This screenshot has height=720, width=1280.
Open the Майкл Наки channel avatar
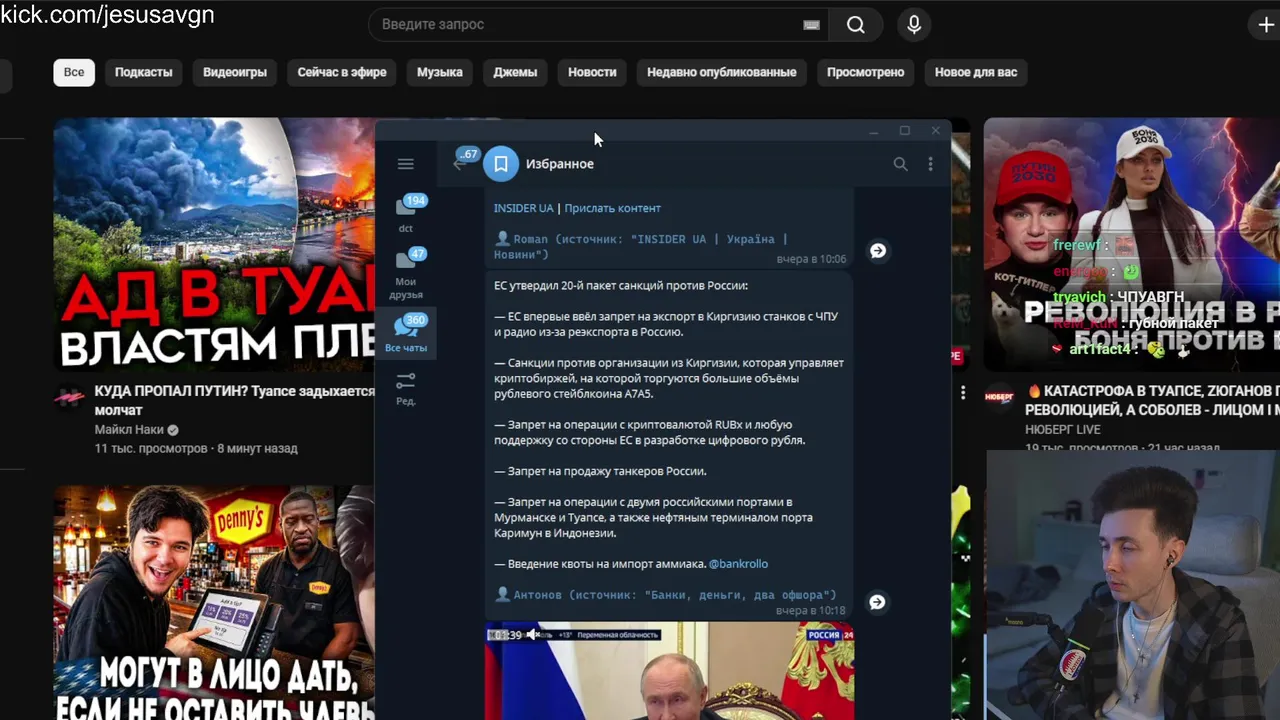(70, 397)
